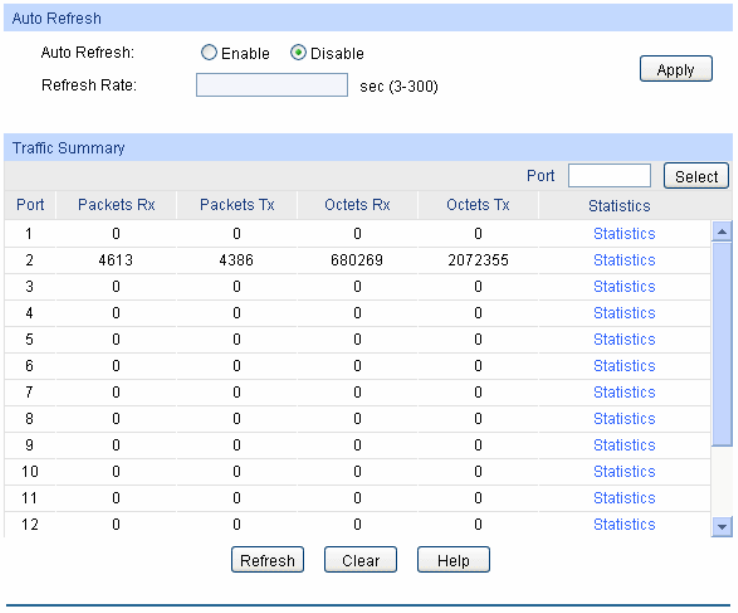Open Statistics link for port 12
This screenshot has width=738, height=613.
(624, 524)
